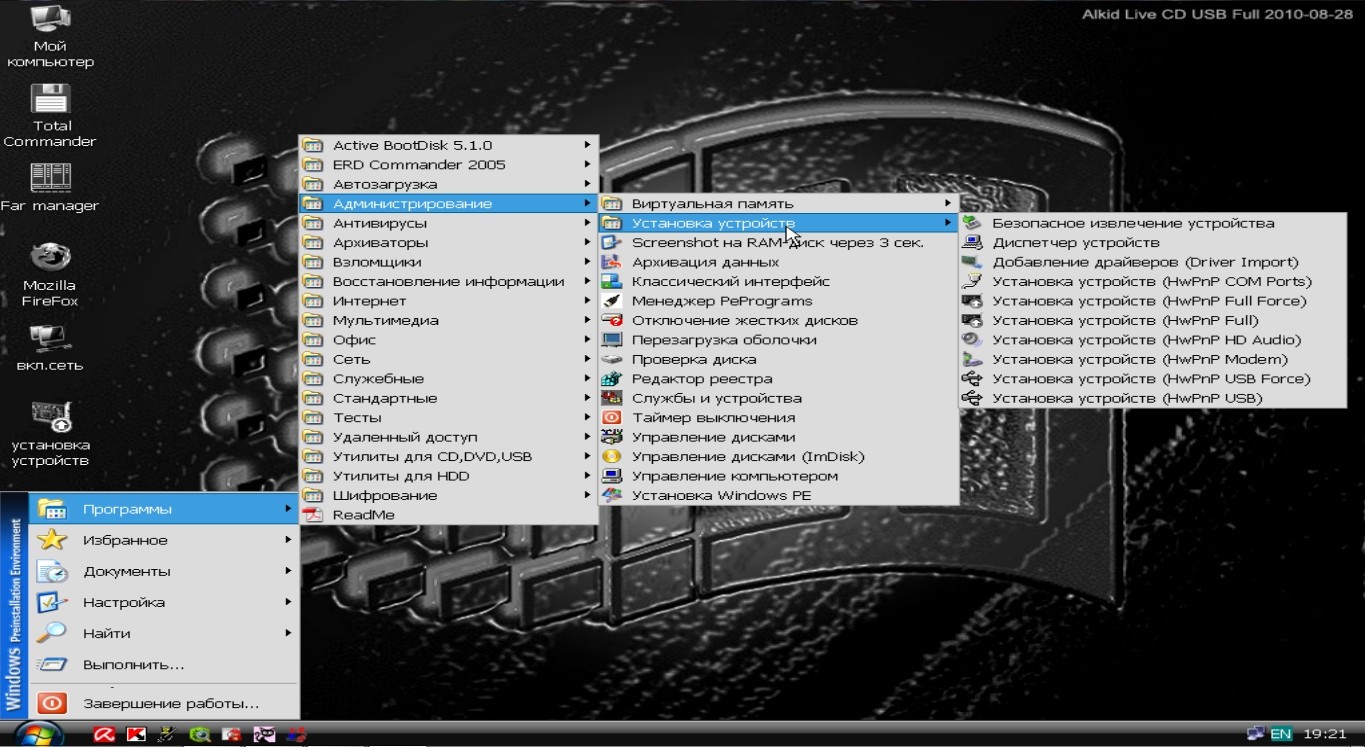Image resolution: width=1365 pixels, height=747 pixels.
Task: Select Отключение жестких дисков
Action: 778,321
